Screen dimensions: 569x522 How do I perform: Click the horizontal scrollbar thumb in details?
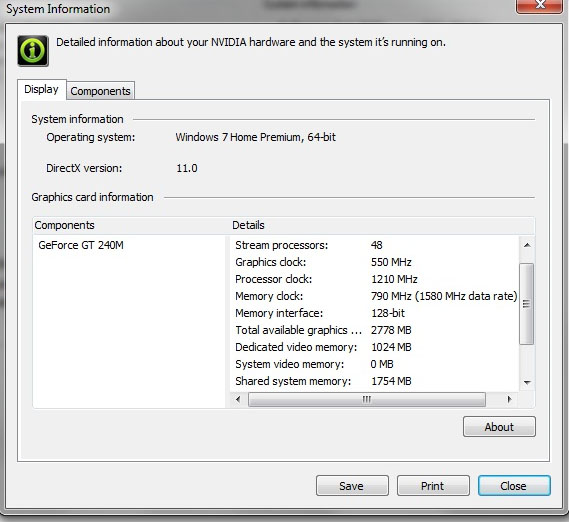coord(367,399)
